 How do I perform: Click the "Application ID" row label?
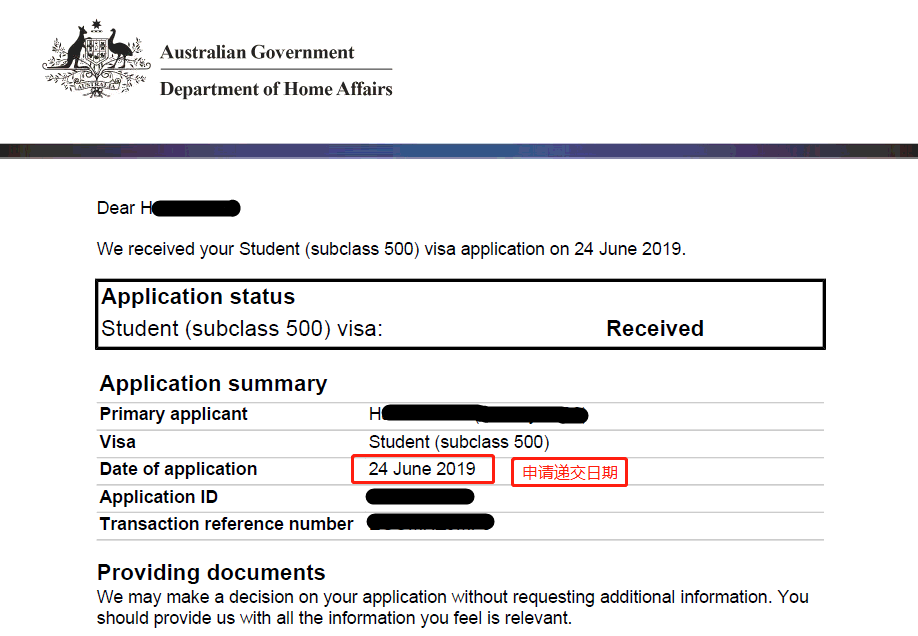click(159, 497)
